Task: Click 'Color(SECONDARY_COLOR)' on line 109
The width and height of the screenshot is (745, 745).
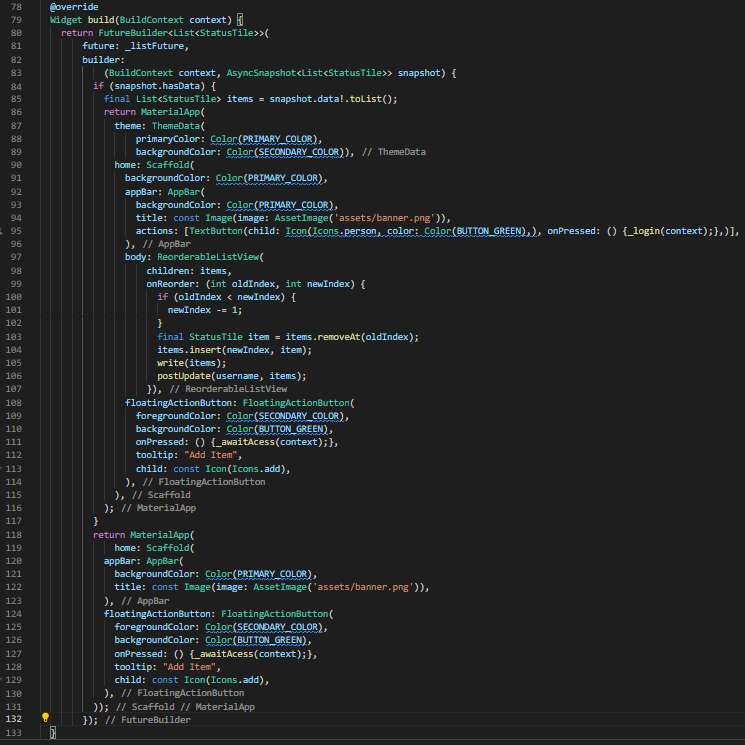Action: [285, 416]
